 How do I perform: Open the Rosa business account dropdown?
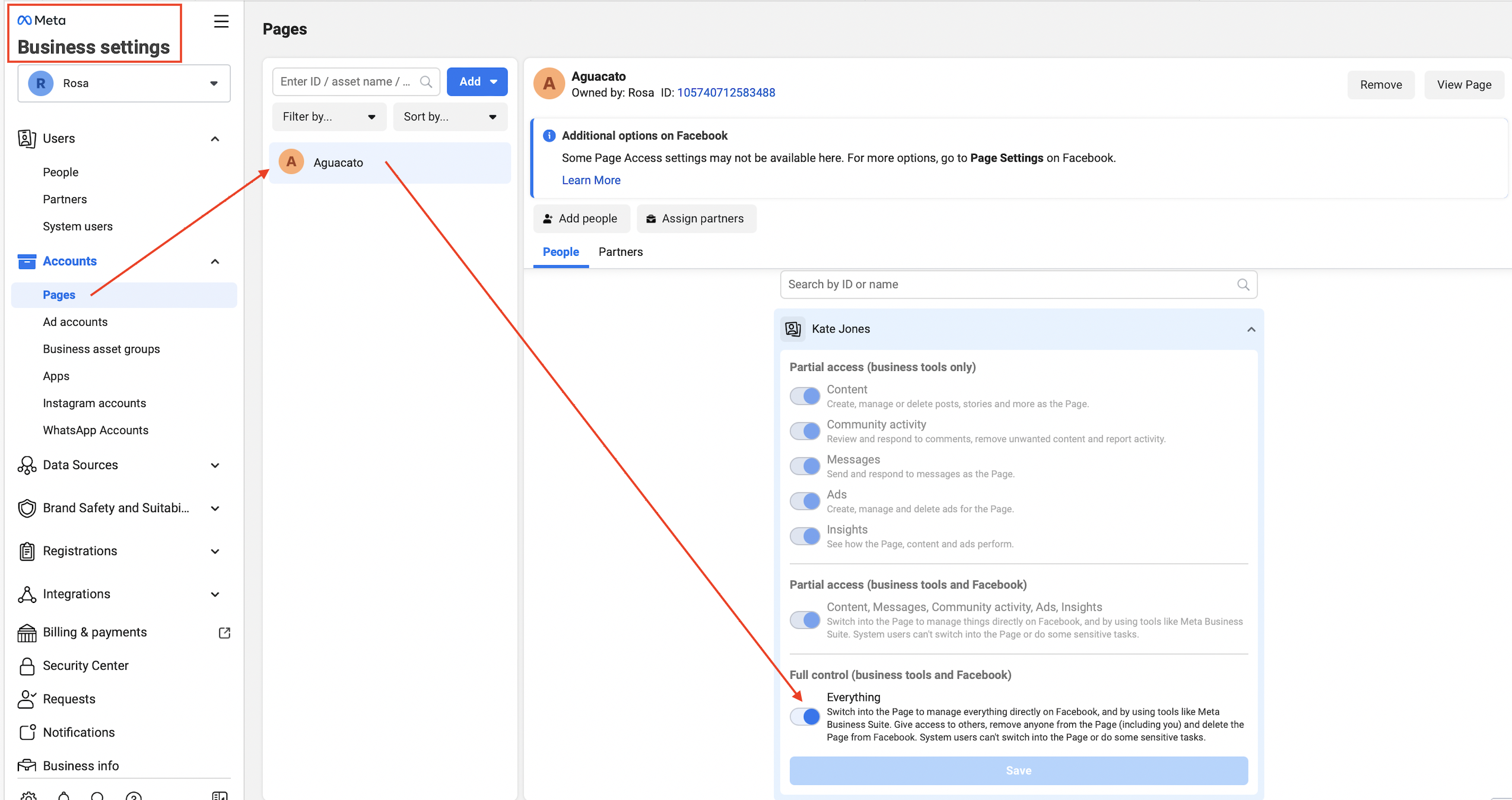[124, 84]
